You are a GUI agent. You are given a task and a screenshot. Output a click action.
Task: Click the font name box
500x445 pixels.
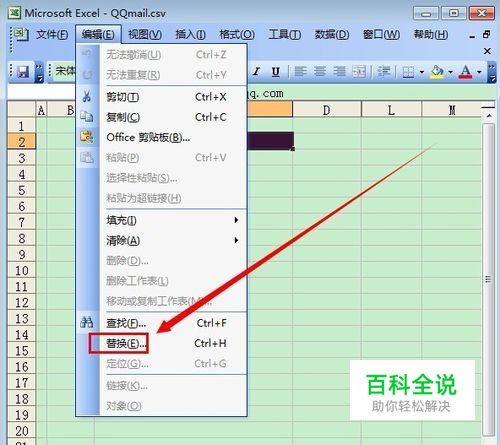click(x=64, y=71)
